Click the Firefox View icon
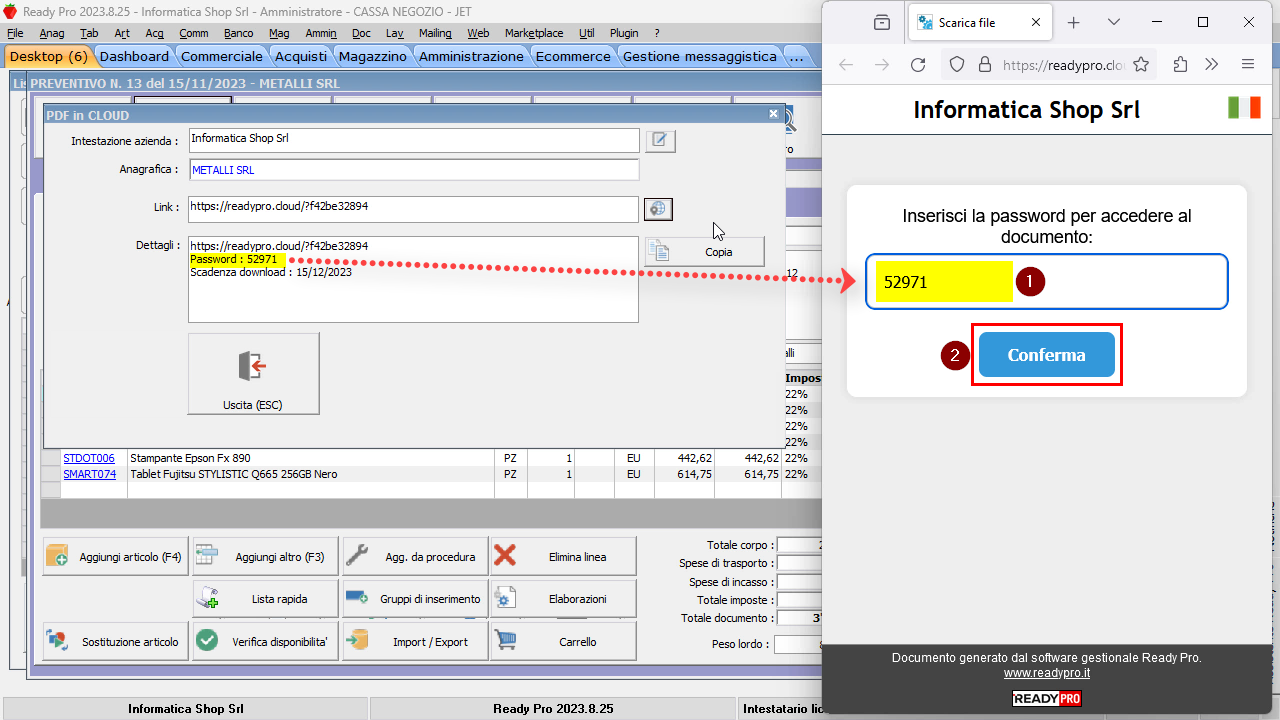 [882, 22]
